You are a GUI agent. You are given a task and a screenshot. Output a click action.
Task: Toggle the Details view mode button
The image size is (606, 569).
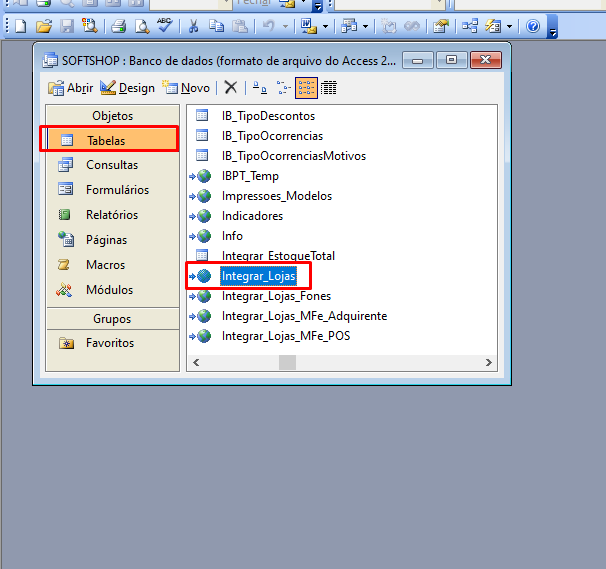[x=328, y=88]
